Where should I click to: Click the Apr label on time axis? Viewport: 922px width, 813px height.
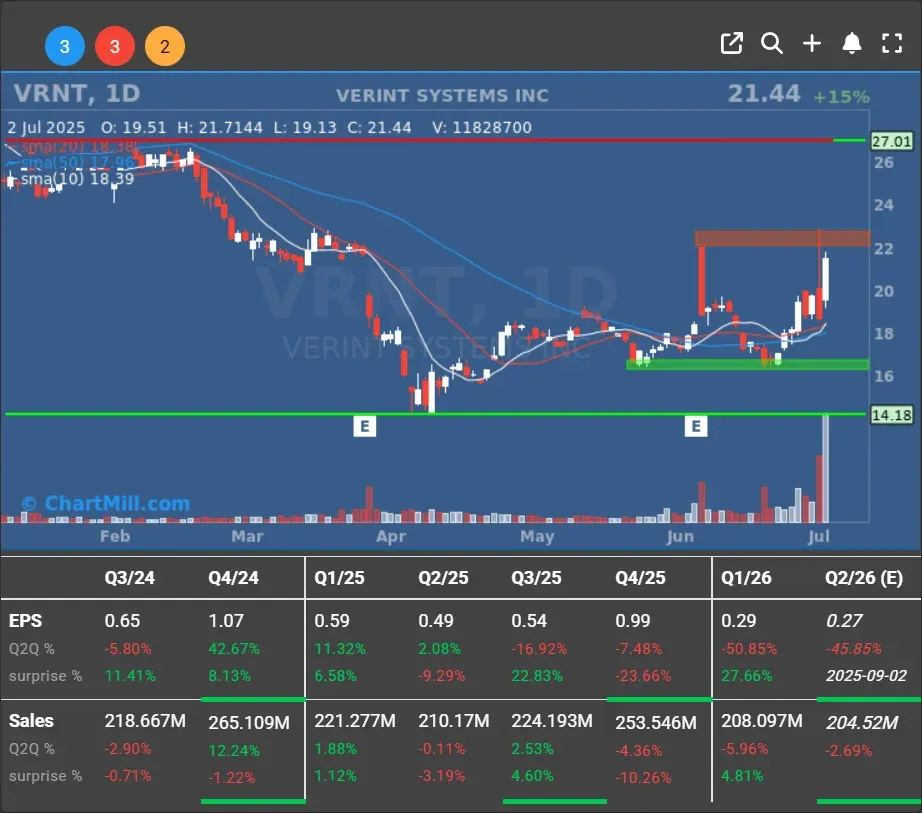tap(391, 536)
